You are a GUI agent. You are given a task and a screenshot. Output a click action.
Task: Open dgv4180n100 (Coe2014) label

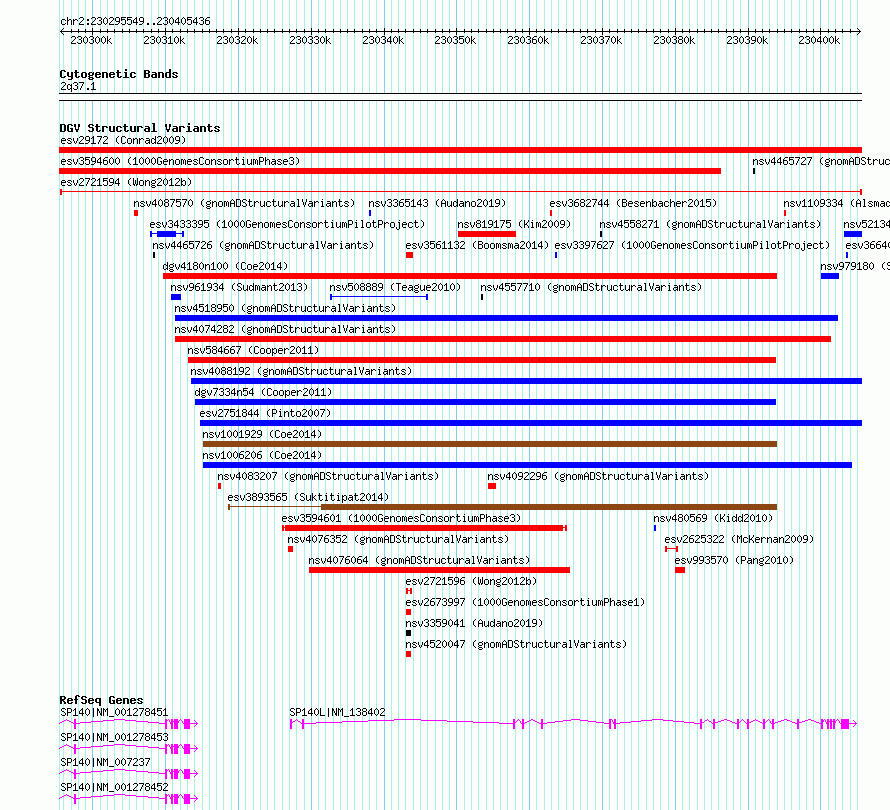point(225,266)
